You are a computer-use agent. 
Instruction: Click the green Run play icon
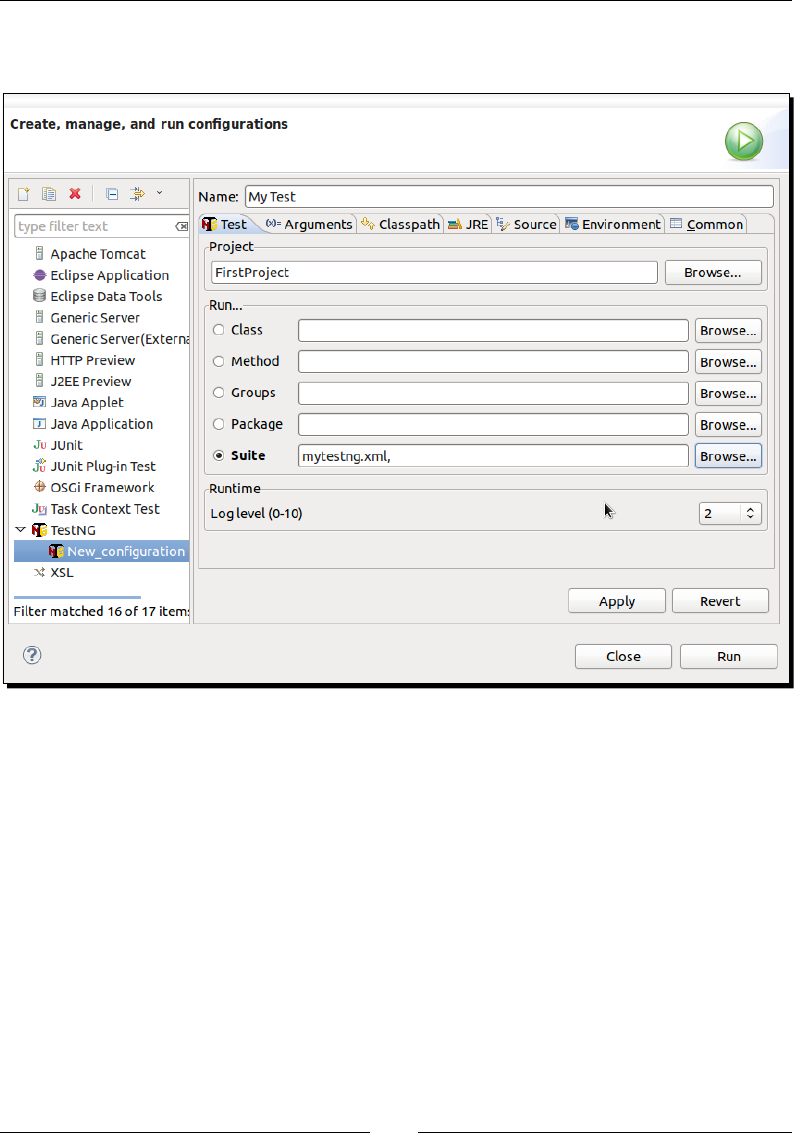743,141
